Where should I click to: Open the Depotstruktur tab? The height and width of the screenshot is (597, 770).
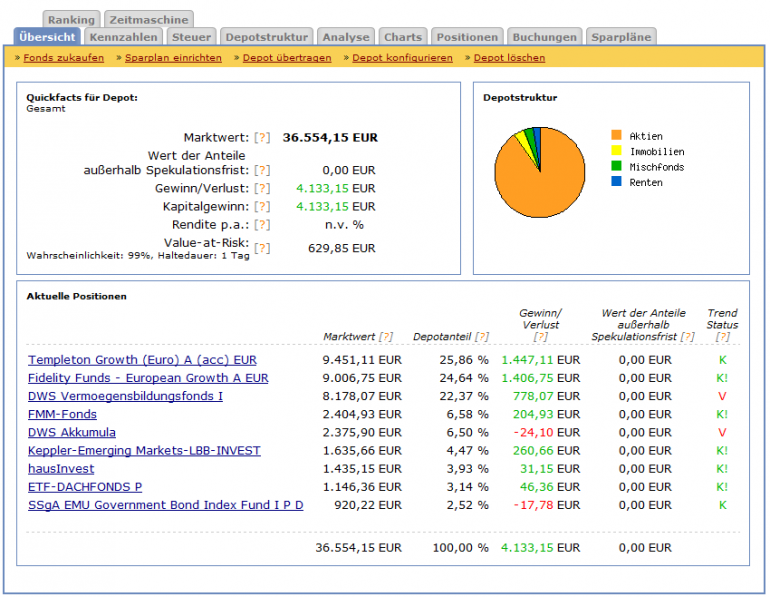(266, 37)
